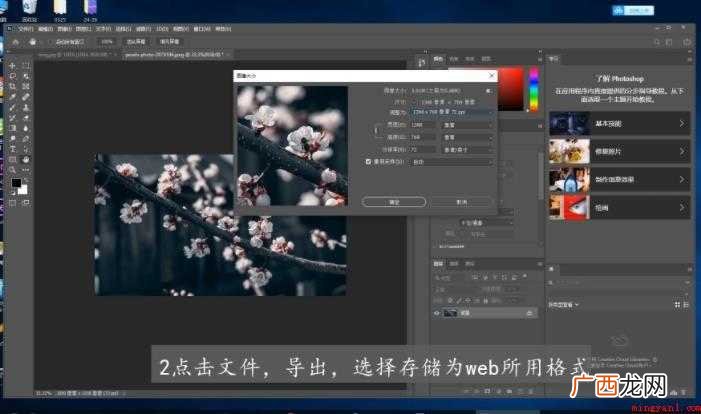This screenshot has width=701, height=414.
Task: Select the Crop tool
Action: (x=13, y=86)
